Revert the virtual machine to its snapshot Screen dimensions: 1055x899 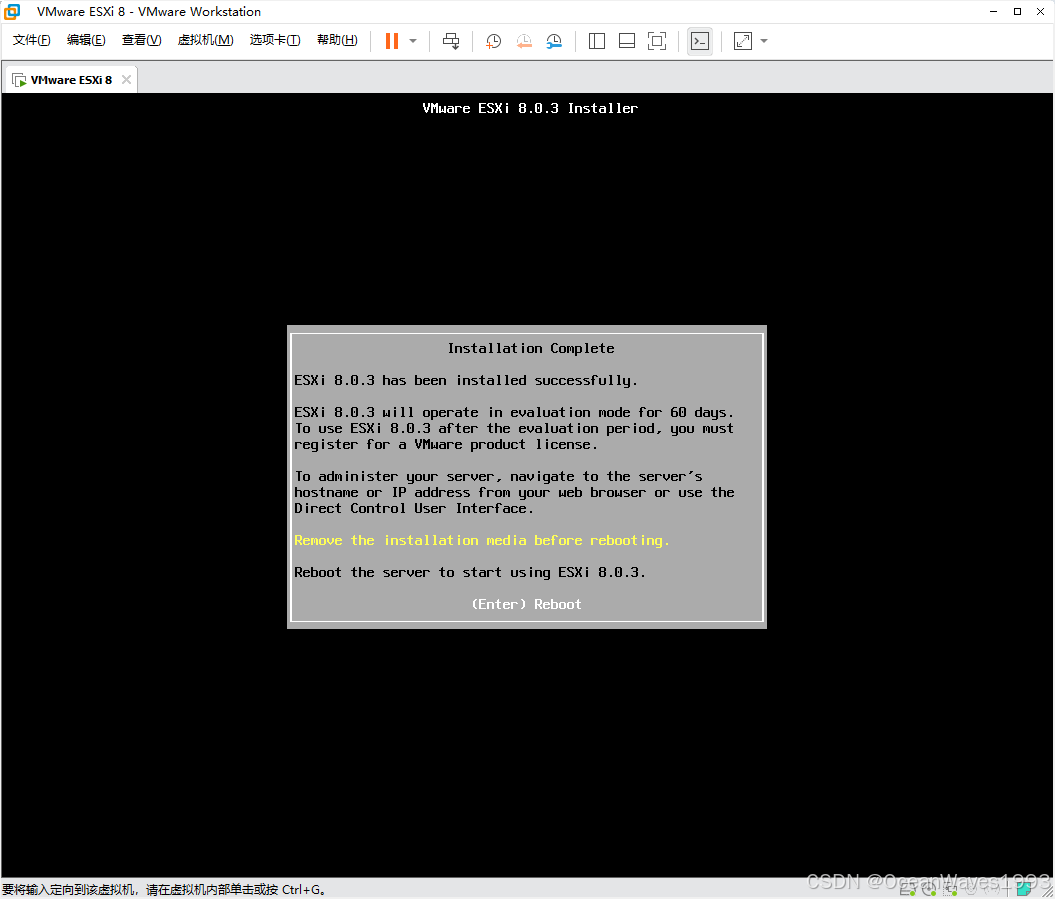point(524,41)
